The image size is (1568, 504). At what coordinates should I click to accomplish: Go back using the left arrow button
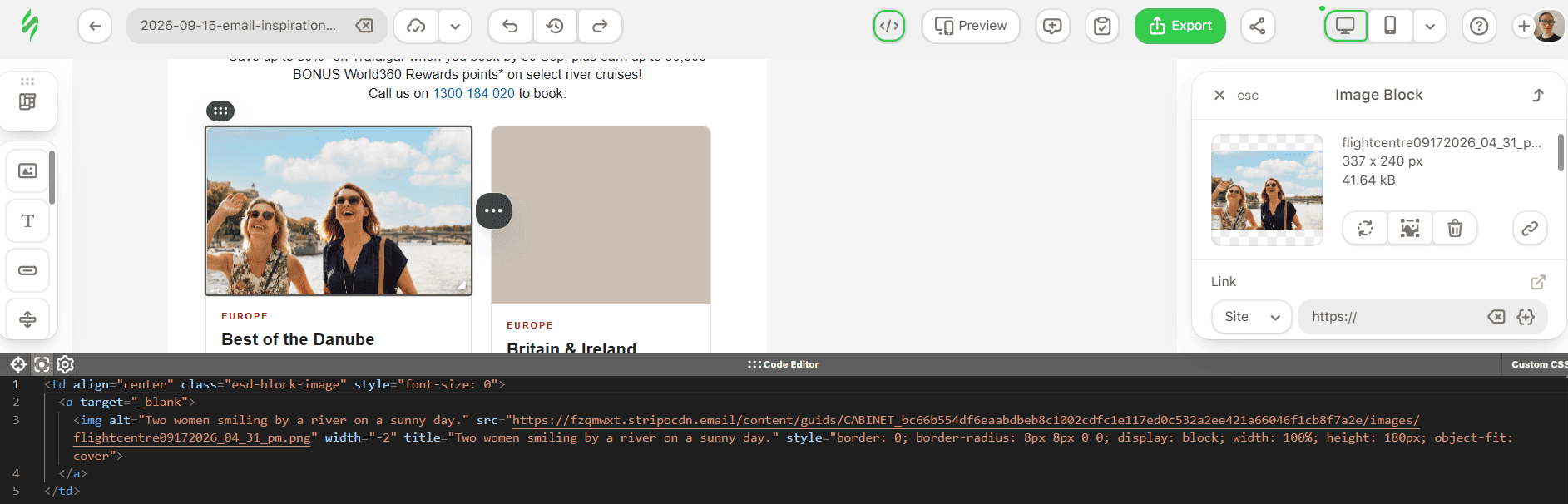95,26
